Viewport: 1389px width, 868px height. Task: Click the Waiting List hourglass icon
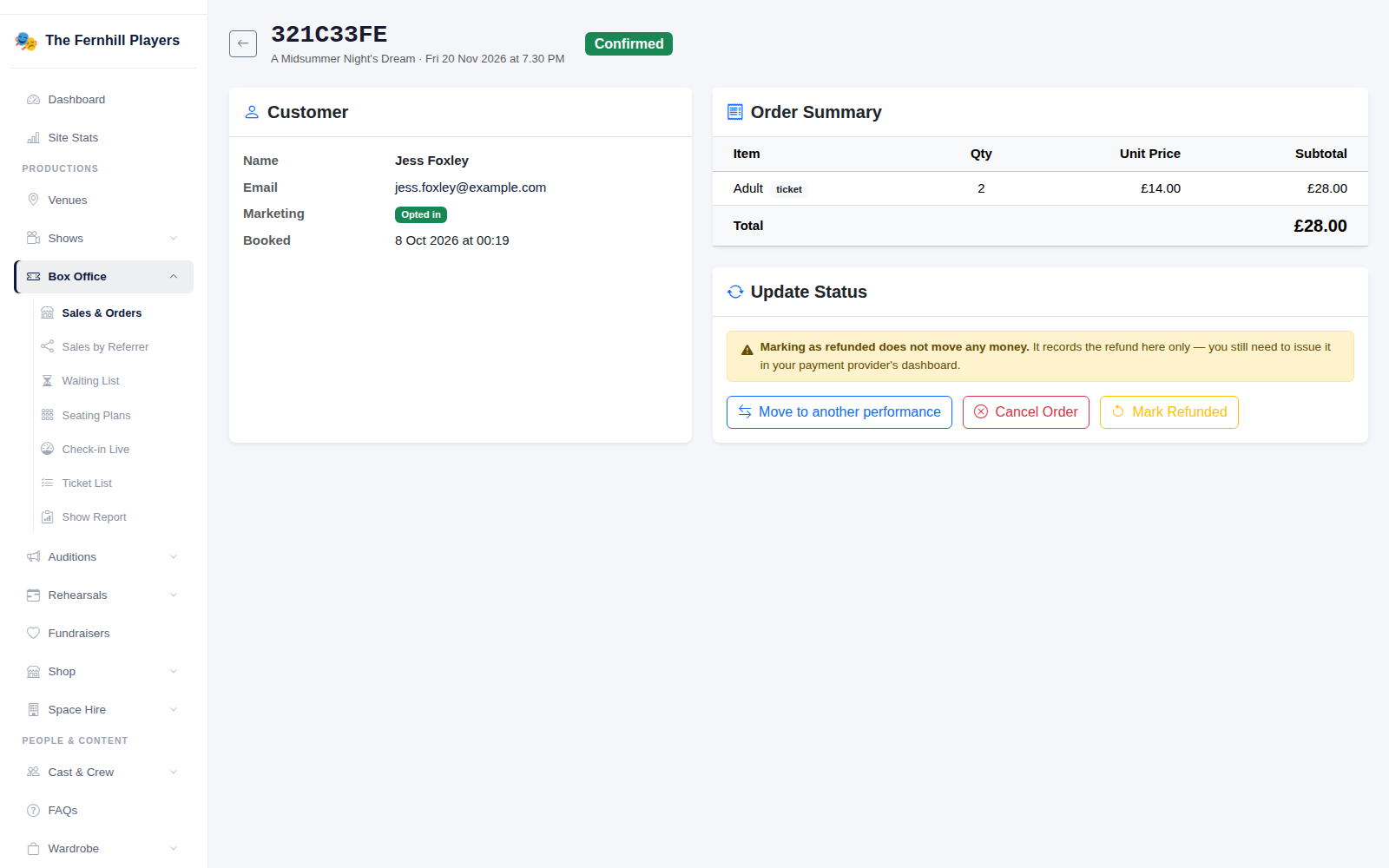click(x=48, y=381)
